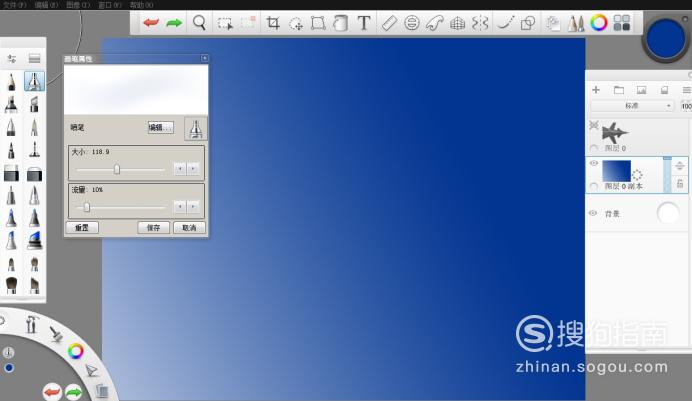Image resolution: width=692 pixels, height=401 pixels.
Task: Decrease flow with left arrow stepper
Action: 180,206
